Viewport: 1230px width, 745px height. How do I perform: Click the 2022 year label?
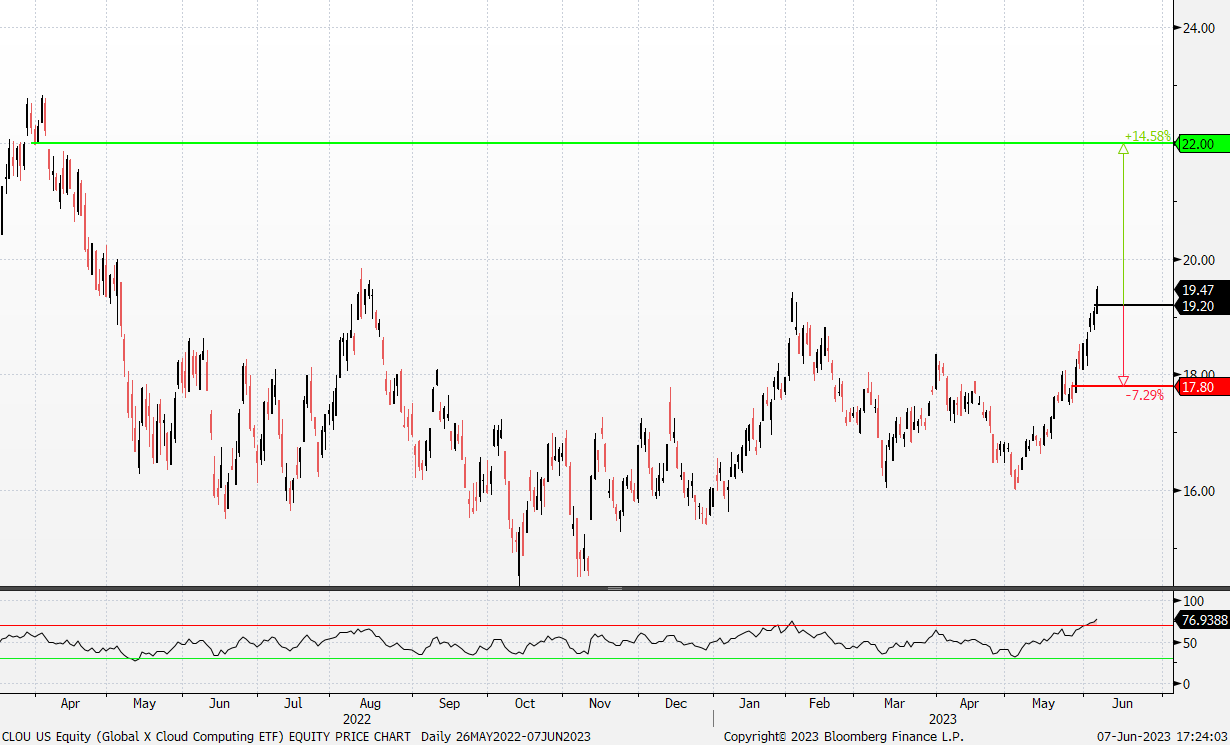[357, 719]
